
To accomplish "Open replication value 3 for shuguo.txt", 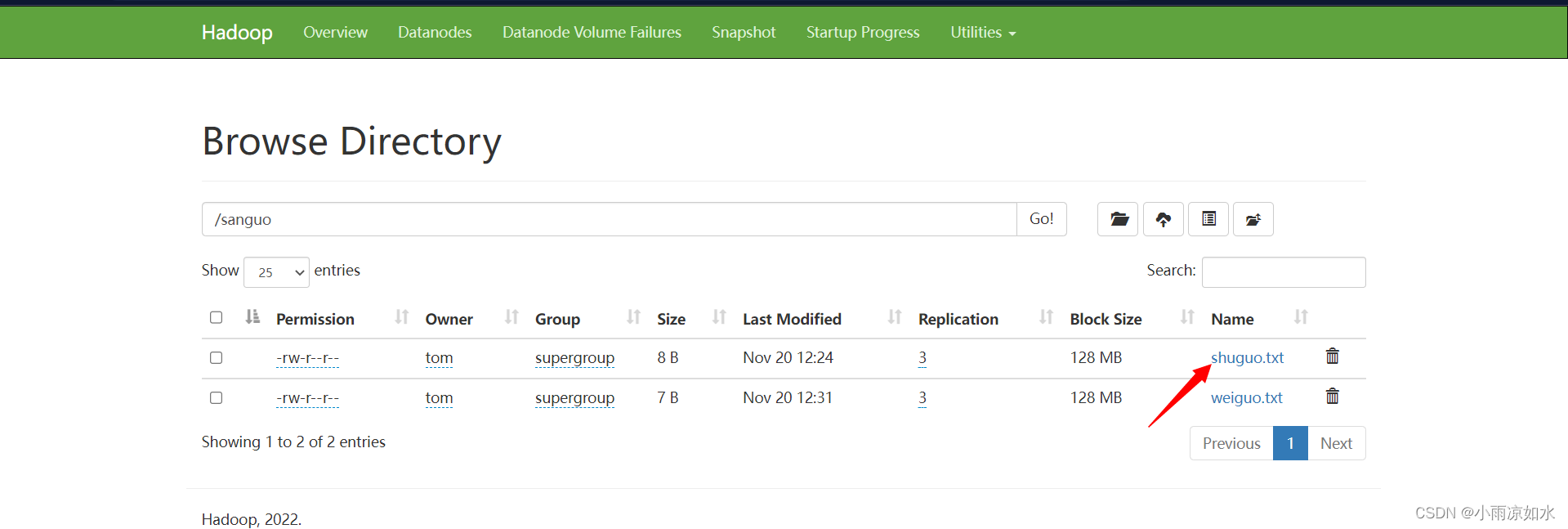I will coord(922,358).
